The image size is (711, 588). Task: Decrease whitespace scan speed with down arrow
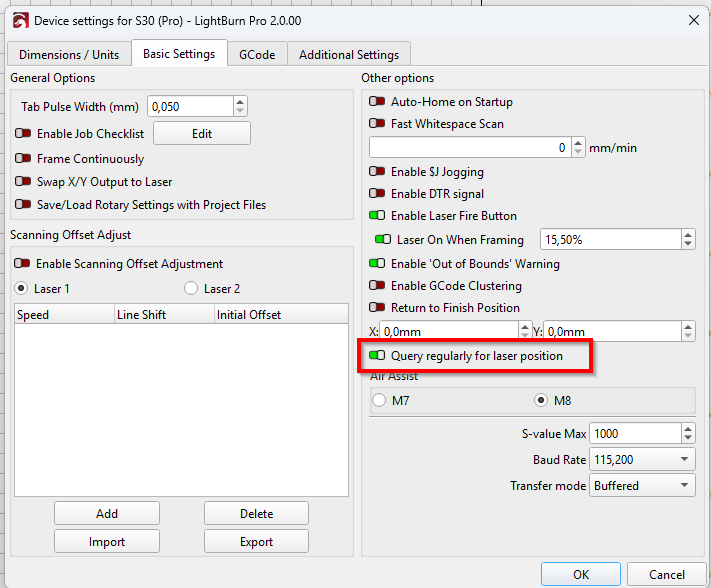pyautogui.click(x=578, y=152)
